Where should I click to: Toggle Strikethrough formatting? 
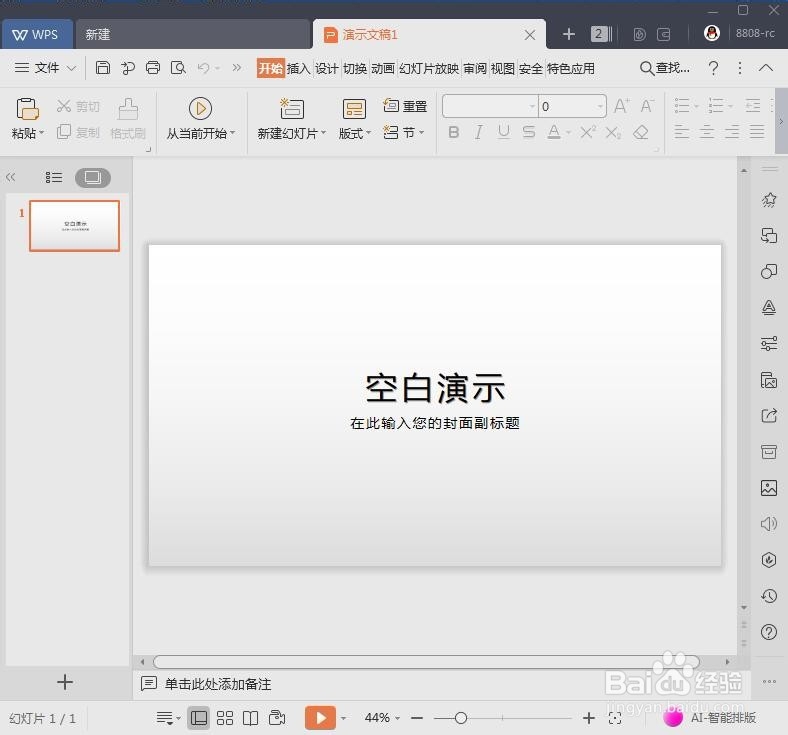point(529,133)
